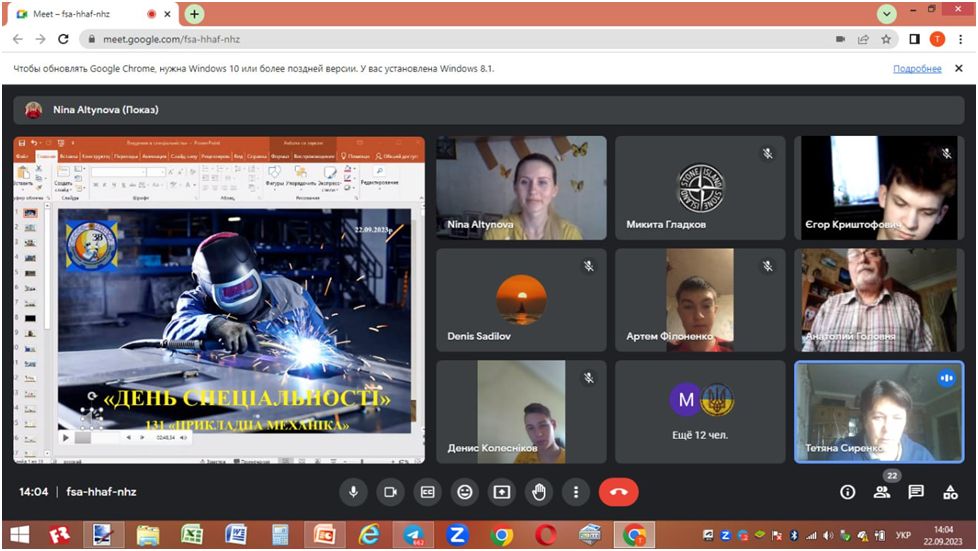Open the Chrome profile avatar T
The height and width of the screenshot is (551, 978).
coord(937,39)
